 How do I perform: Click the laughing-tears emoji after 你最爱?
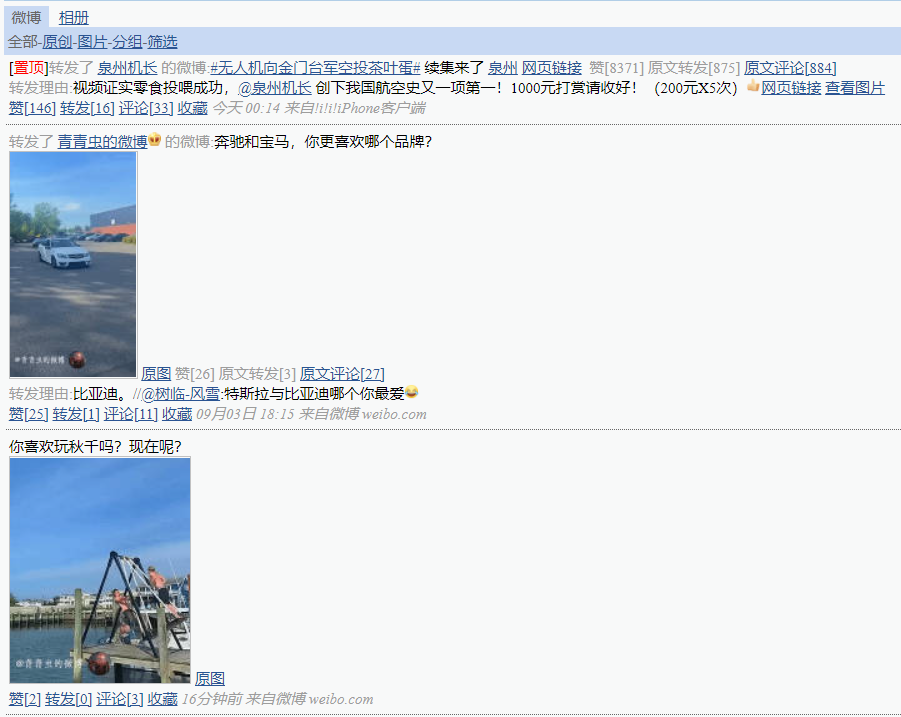pyautogui.click(x=411, y=392)
